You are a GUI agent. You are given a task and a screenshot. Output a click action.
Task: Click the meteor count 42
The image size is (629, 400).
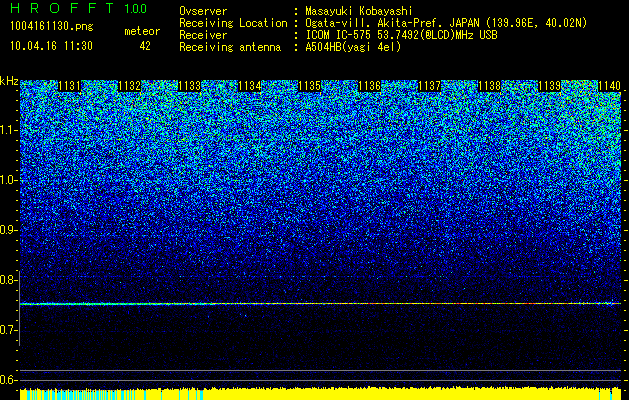point(145,46)
